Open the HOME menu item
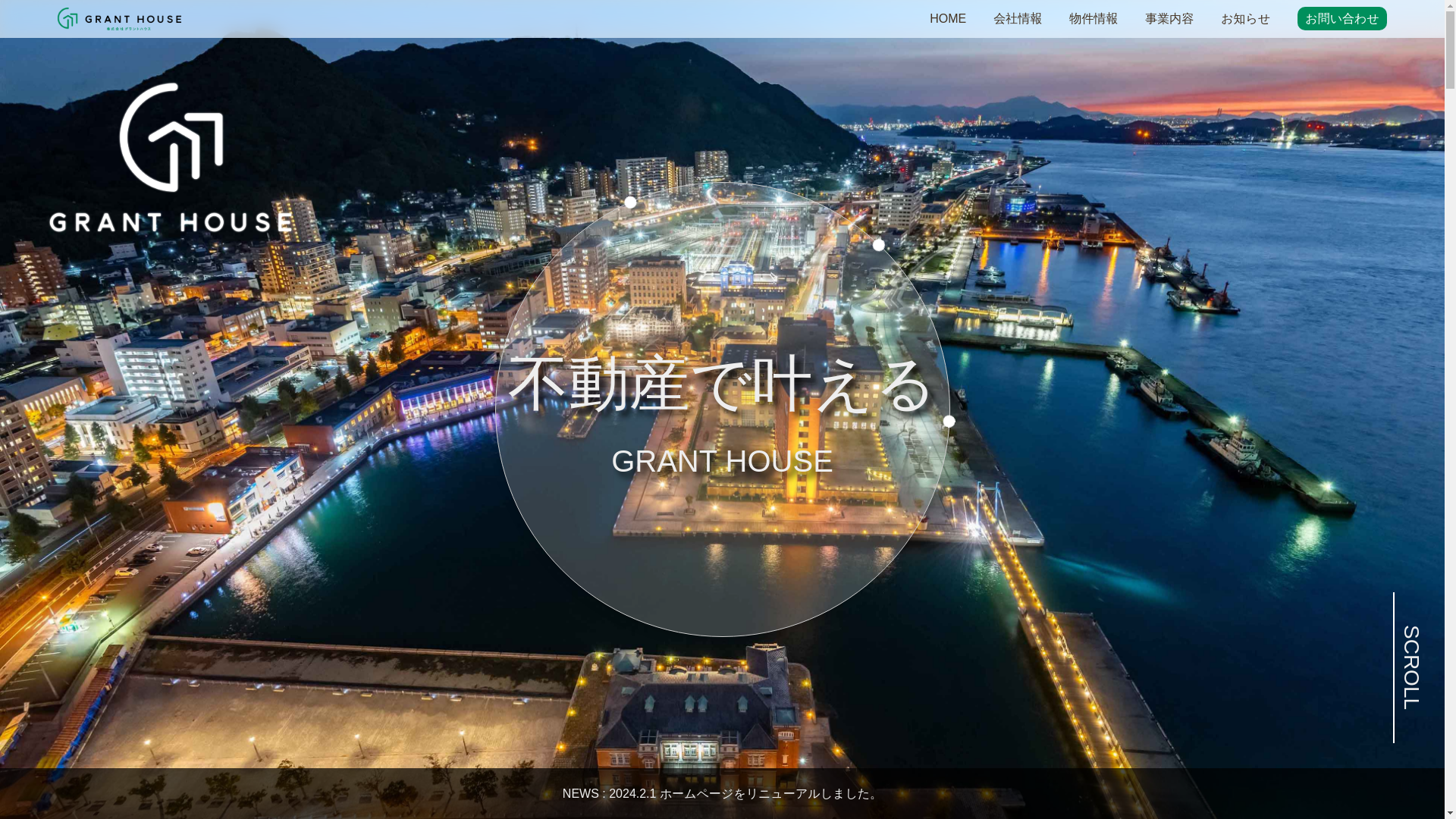This screenshot has height=819, width=1456. point(947,19)
